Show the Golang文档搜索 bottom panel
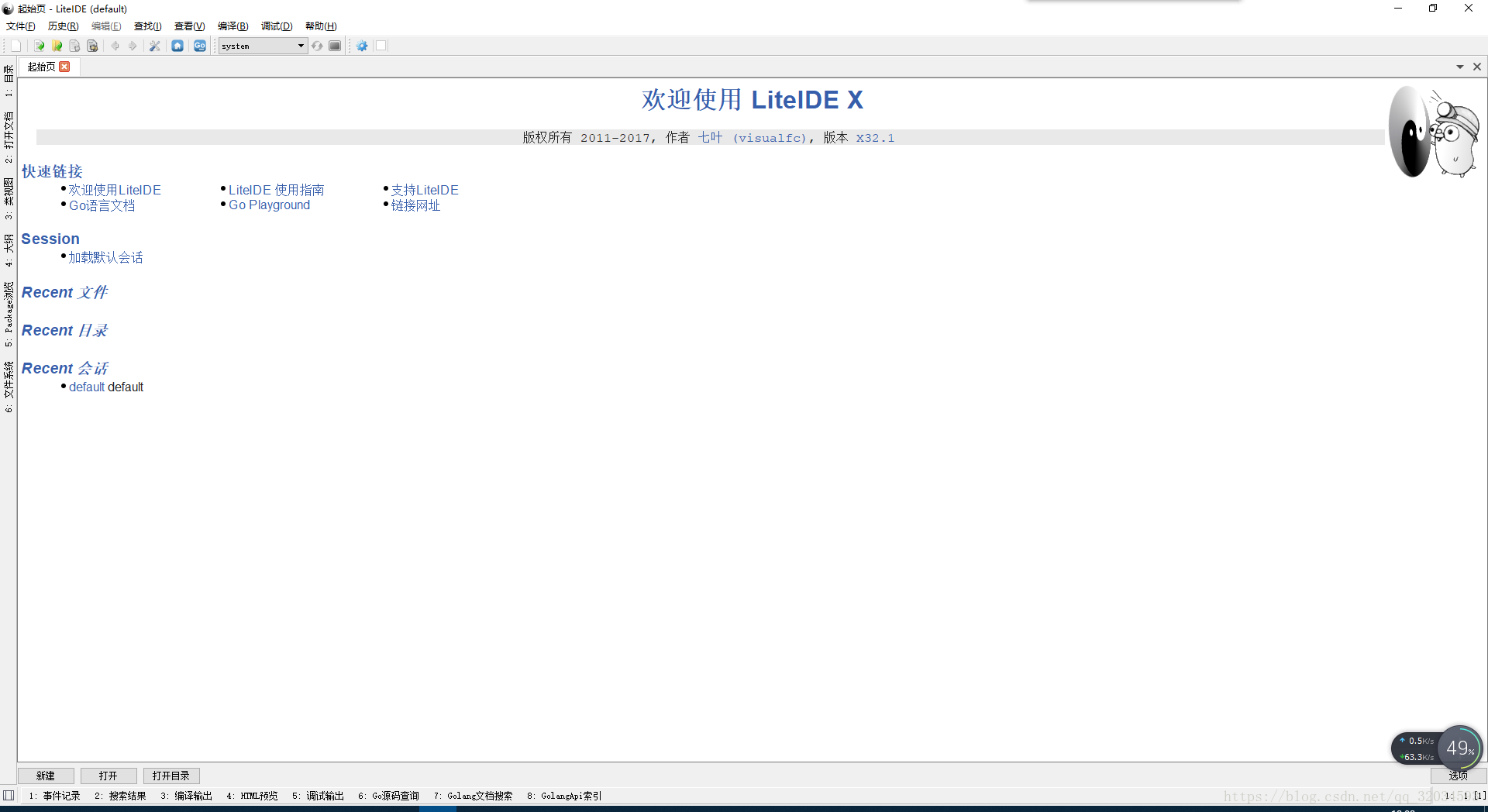1488x812 pixels. [x=473, y=796]
